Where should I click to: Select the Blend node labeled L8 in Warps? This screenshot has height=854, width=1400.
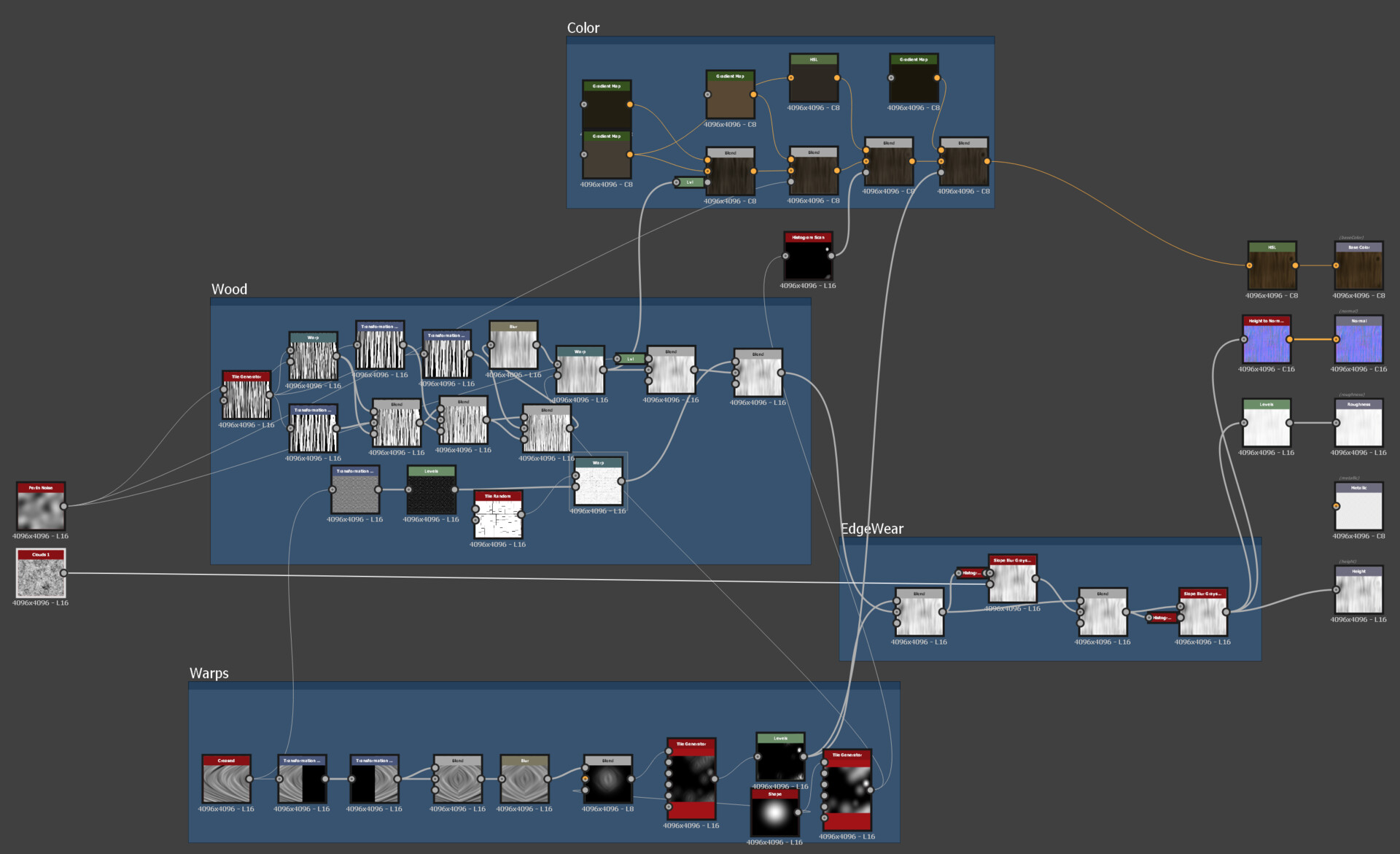point(607,779)
